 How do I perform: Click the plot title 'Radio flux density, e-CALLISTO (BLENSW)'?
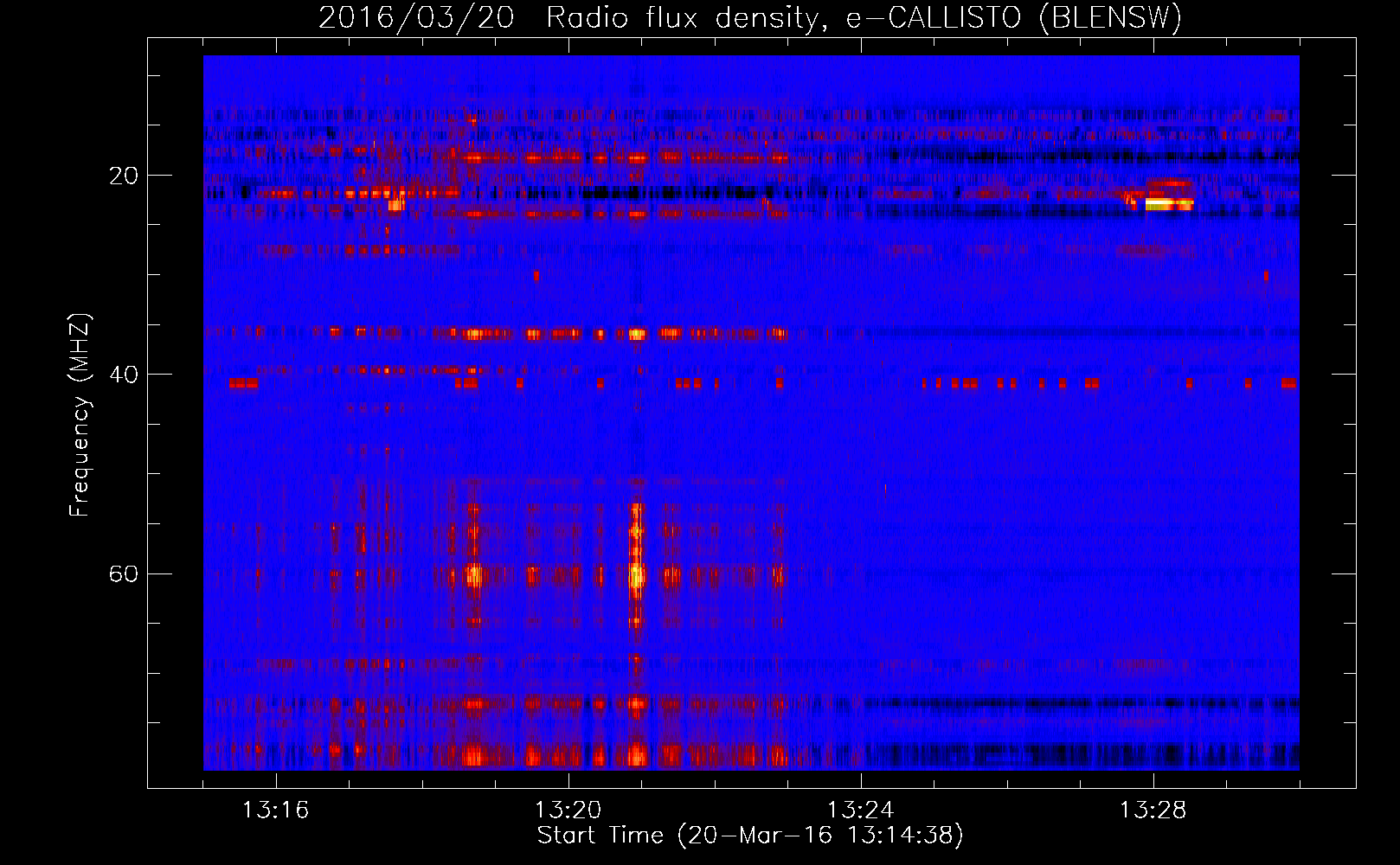click(864, 17)
